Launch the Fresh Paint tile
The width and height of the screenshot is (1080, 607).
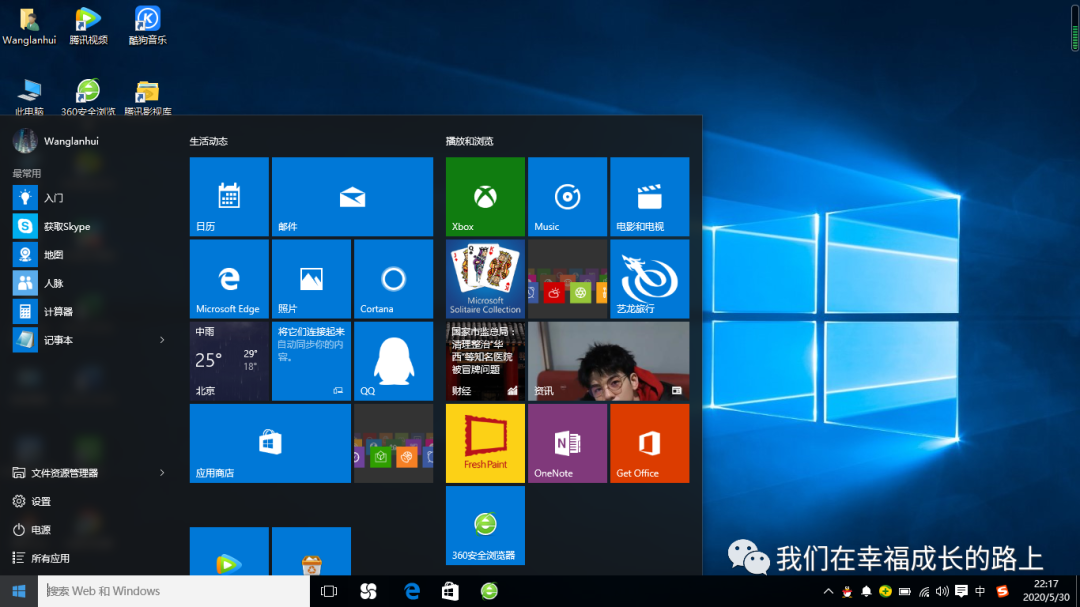[x=485, y=443]
